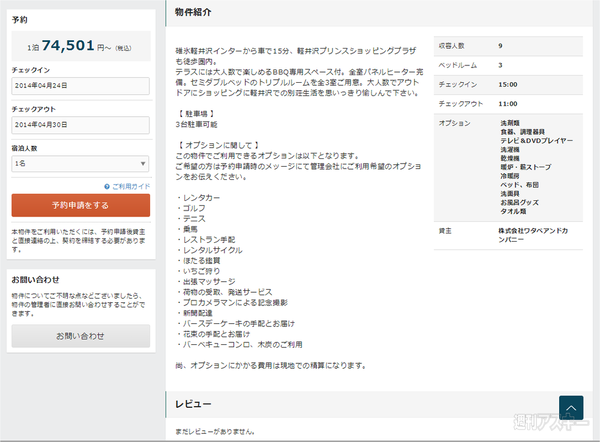Open the 宿泊人数 dropdown showing 1名

pyautogui.click(x=80, y=163)
